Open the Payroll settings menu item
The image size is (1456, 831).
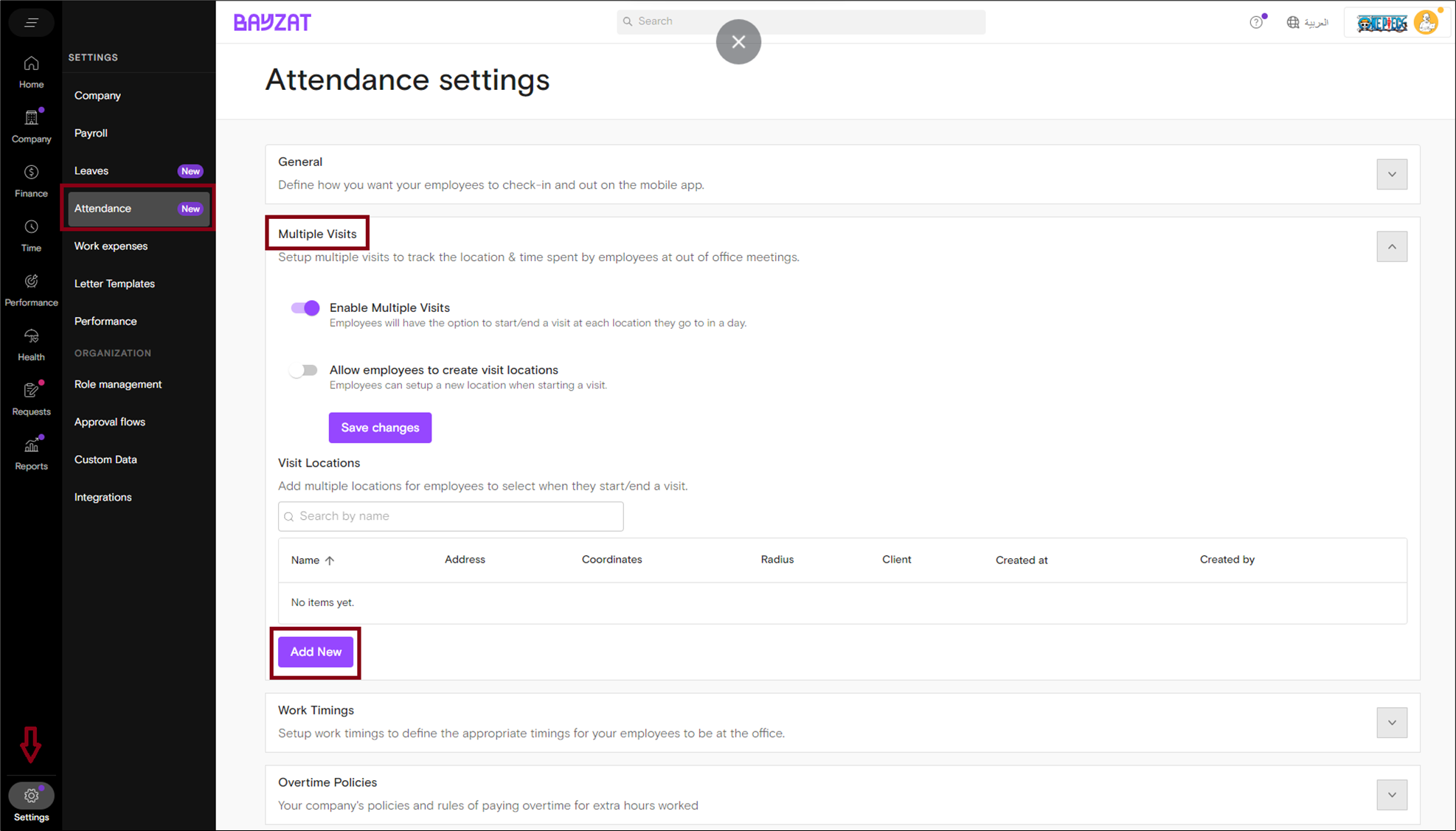click(x=91, y=133)
